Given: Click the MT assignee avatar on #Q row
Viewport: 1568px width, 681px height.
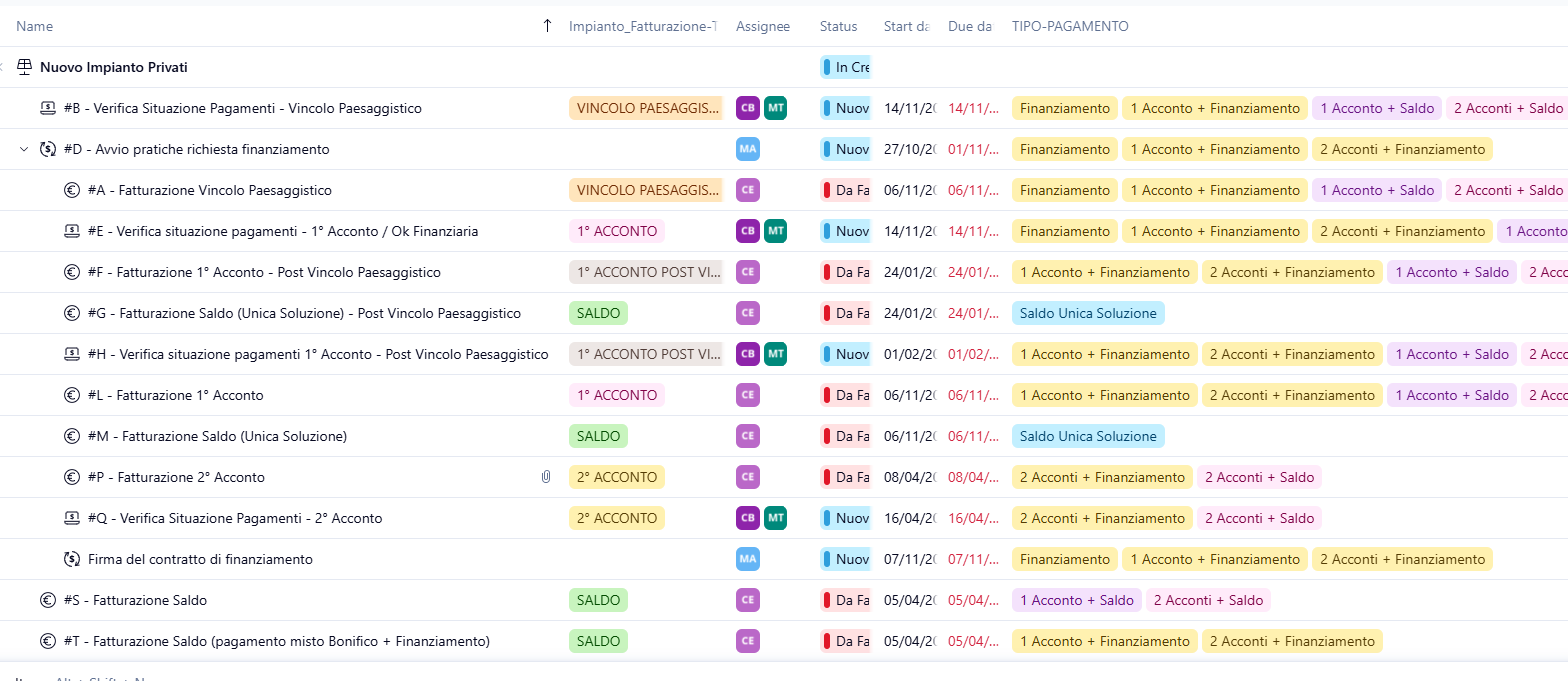Looking at the screenshot, I should click(x=775, y=518).
